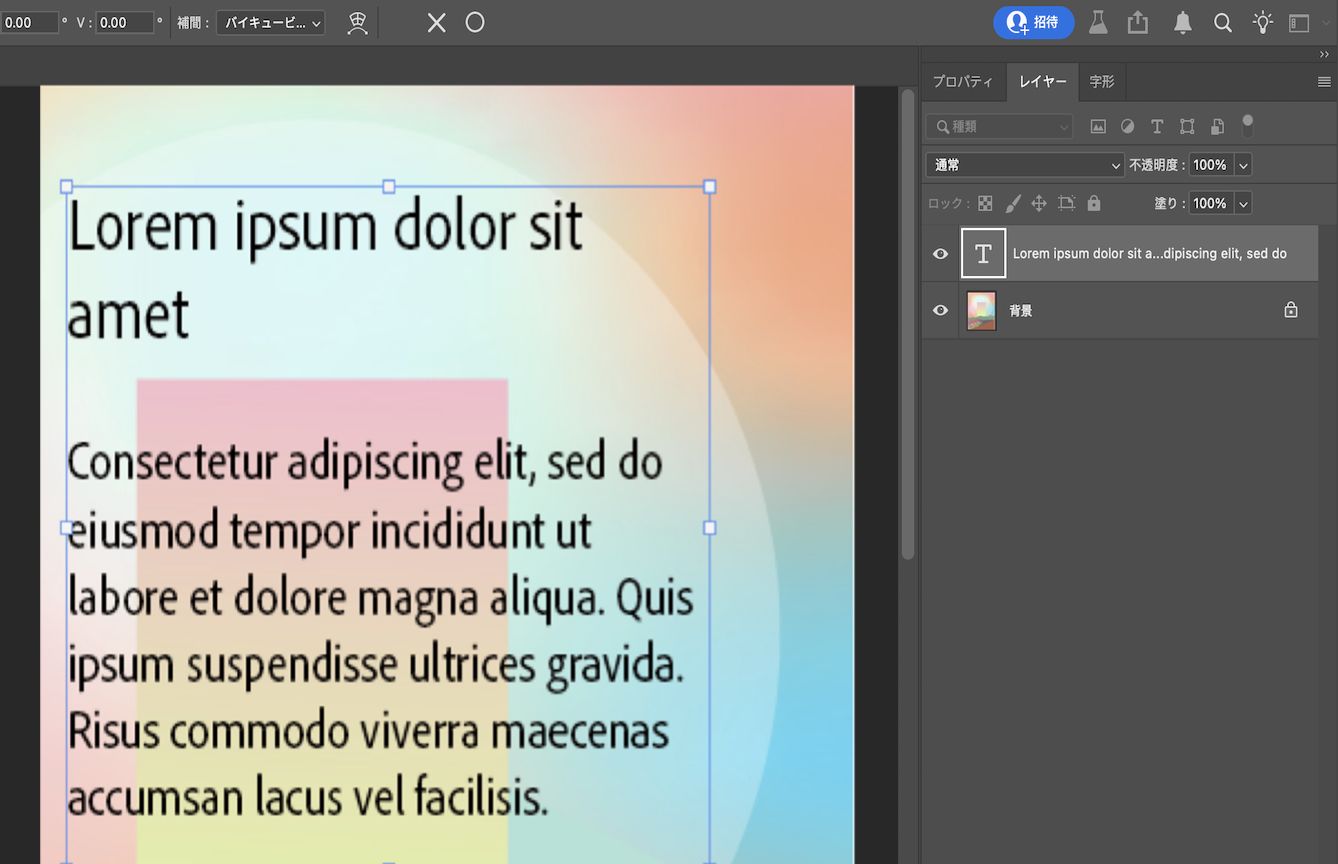Filter layers by type using the T icon
Viewport: 1338px width, 864px height.
(1157, 126)
